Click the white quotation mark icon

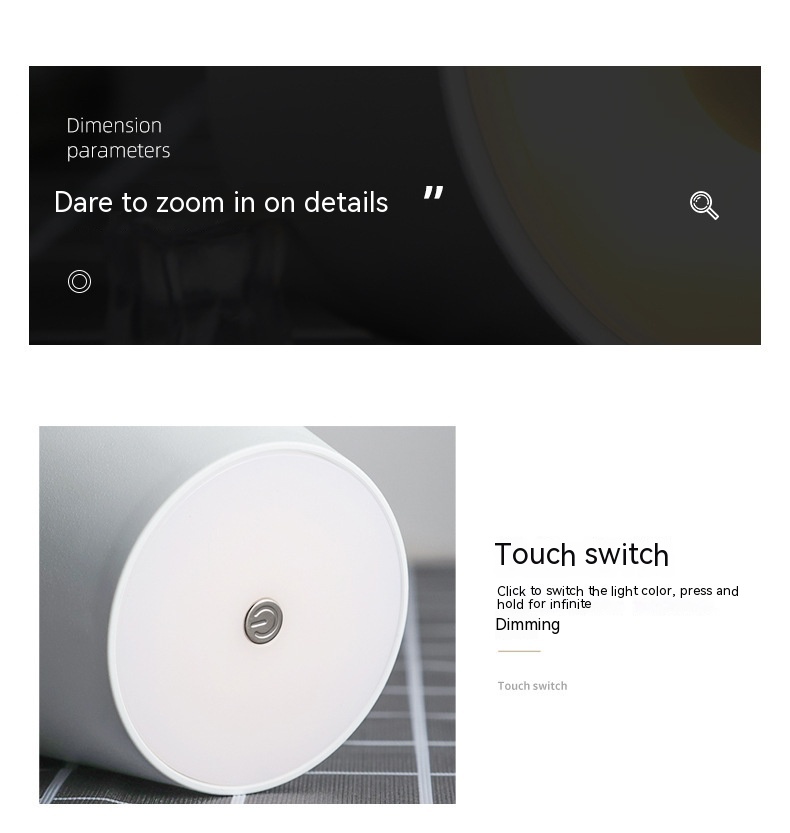click(433, 192)
